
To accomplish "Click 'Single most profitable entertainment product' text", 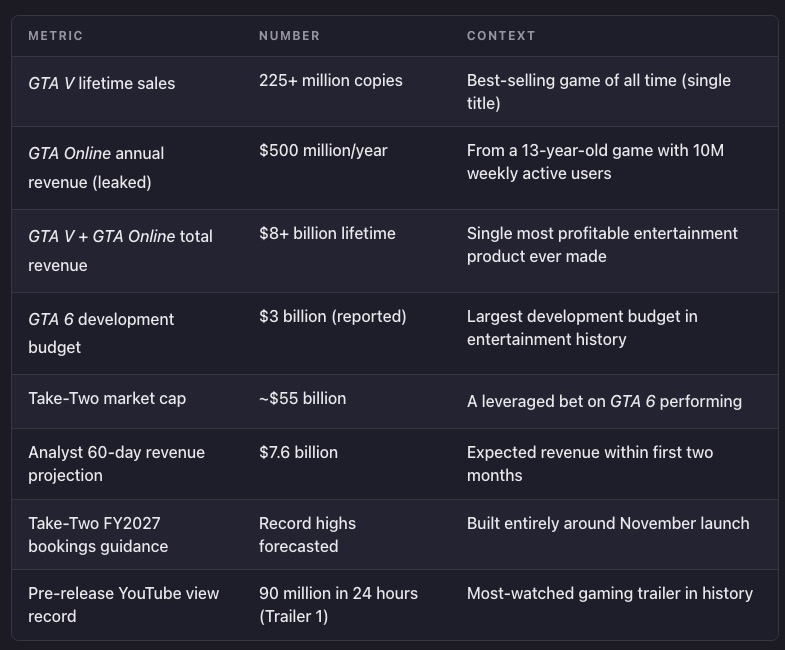I will pyautogui.click(x=602, y=245).
